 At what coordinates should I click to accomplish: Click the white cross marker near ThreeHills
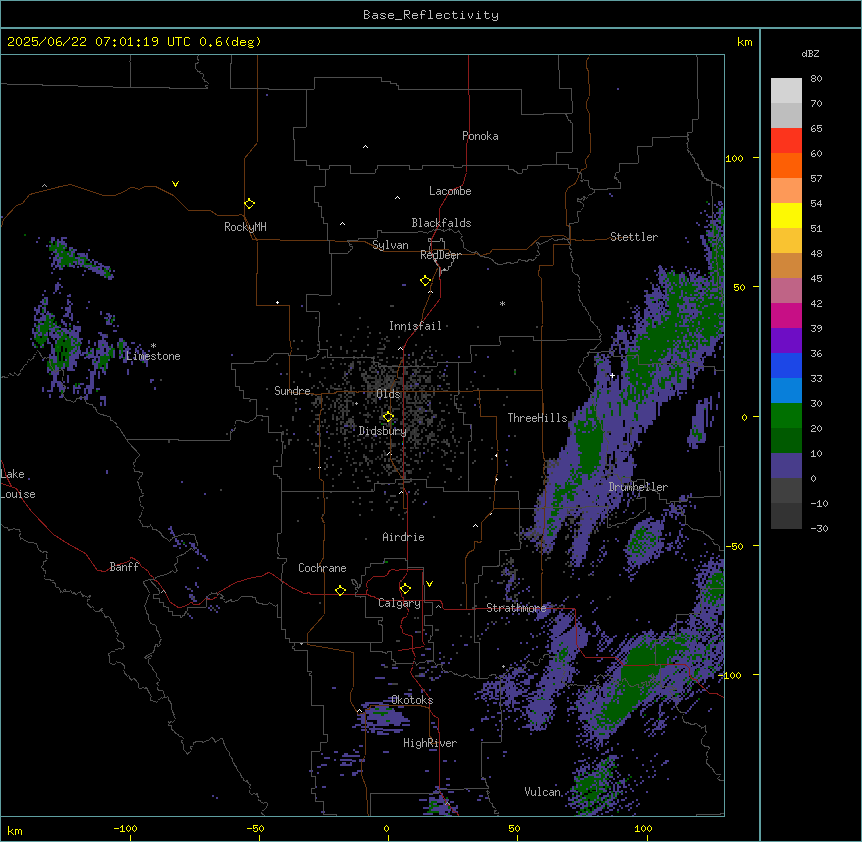point(612,376)
